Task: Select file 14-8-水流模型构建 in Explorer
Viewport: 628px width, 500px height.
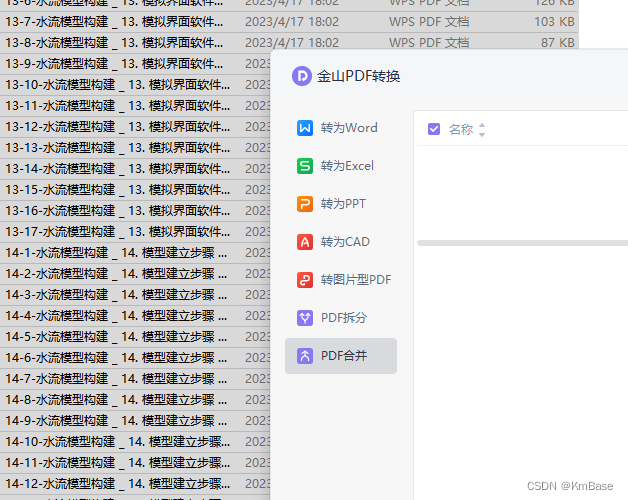Action: [x=116, y=400]
